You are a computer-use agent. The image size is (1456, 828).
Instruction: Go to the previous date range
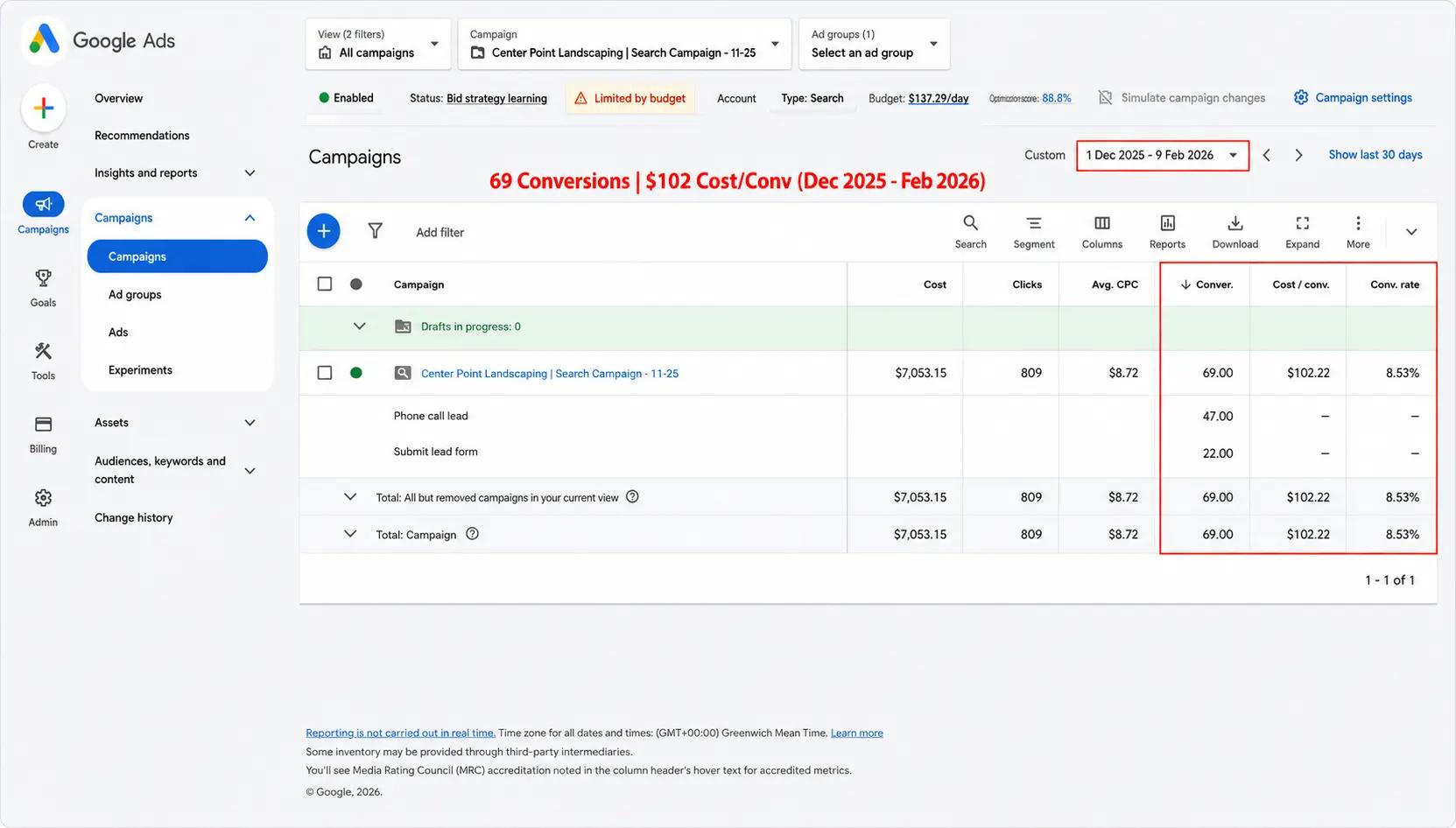tap(1266, 155)
